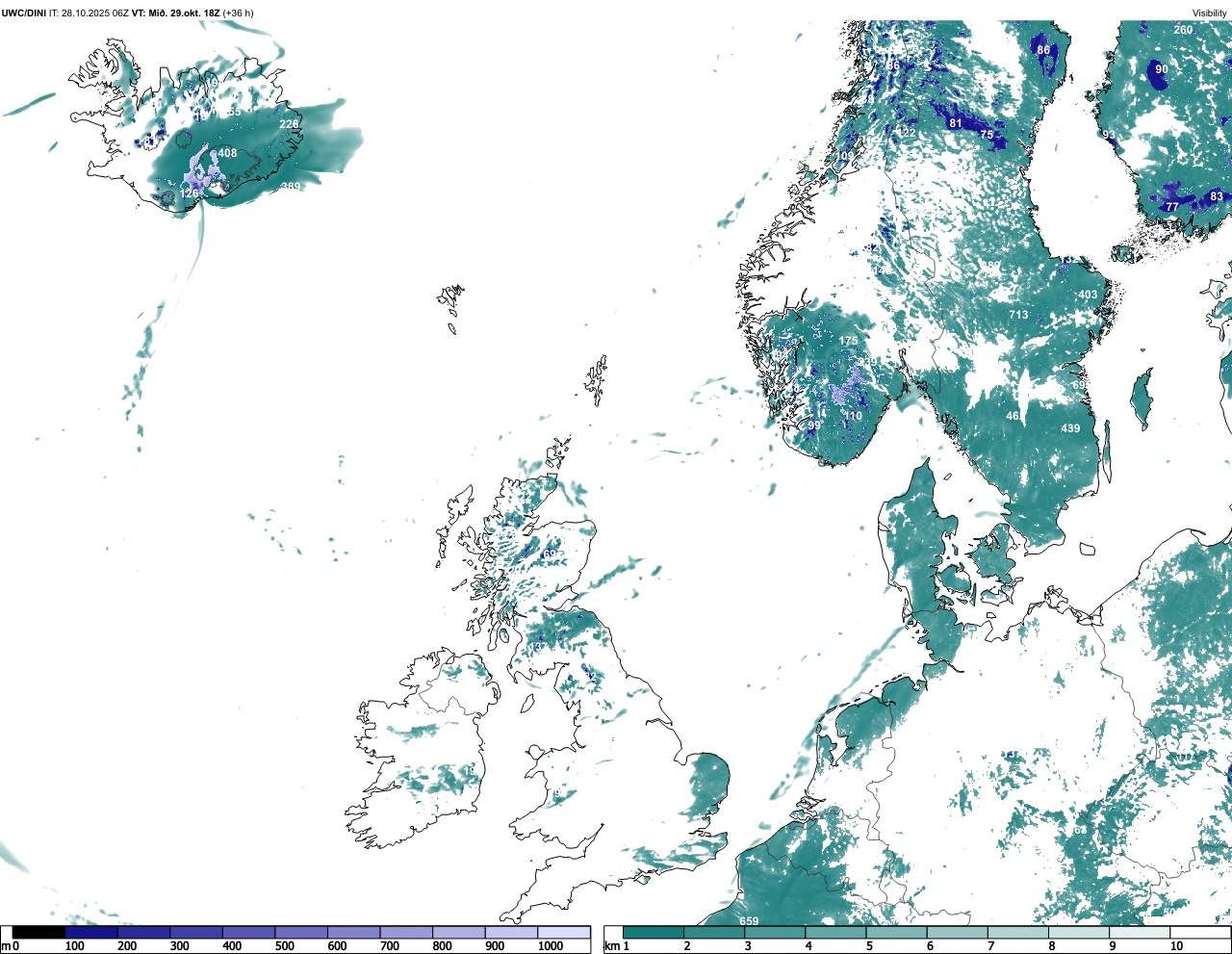Click the '83' value at right edge
This screenshot has height=954, width=1232.
coord(1217,196)
